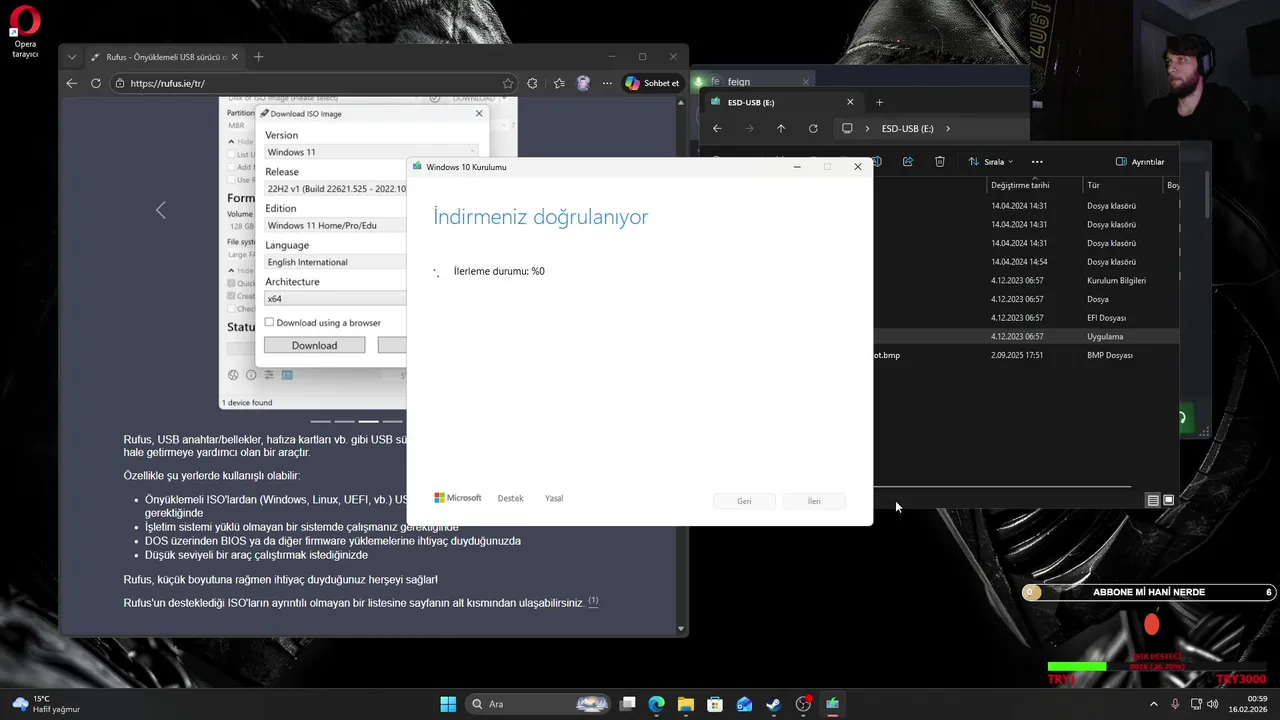Add new tab in File Explorer
Screen dimensions: 1280x720
(880, 102)
